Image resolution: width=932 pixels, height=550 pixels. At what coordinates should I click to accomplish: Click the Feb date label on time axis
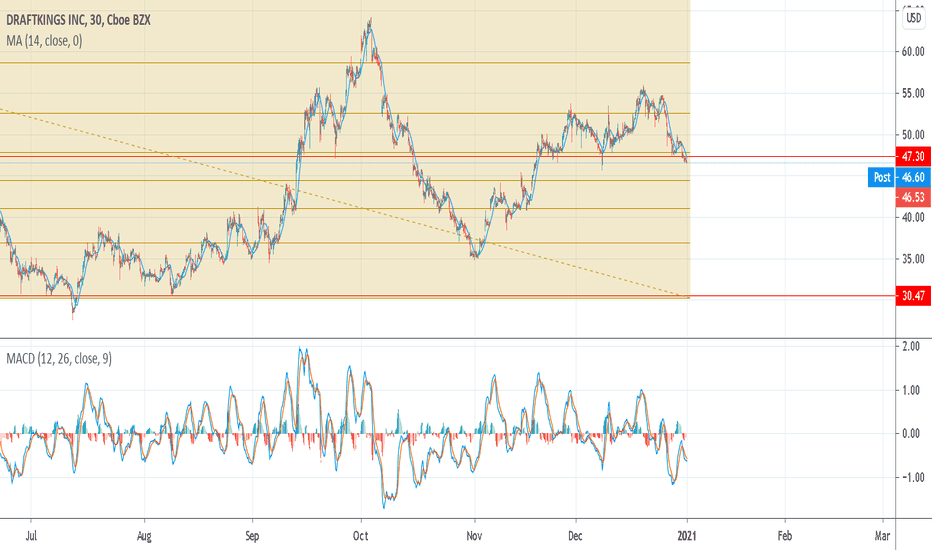coord(785,536)
